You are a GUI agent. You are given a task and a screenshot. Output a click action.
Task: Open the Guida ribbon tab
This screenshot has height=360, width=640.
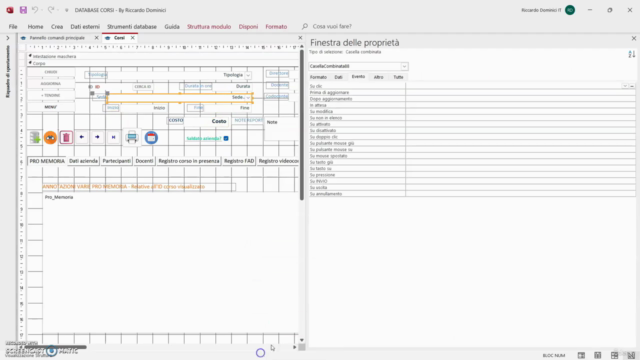[172, 27]
